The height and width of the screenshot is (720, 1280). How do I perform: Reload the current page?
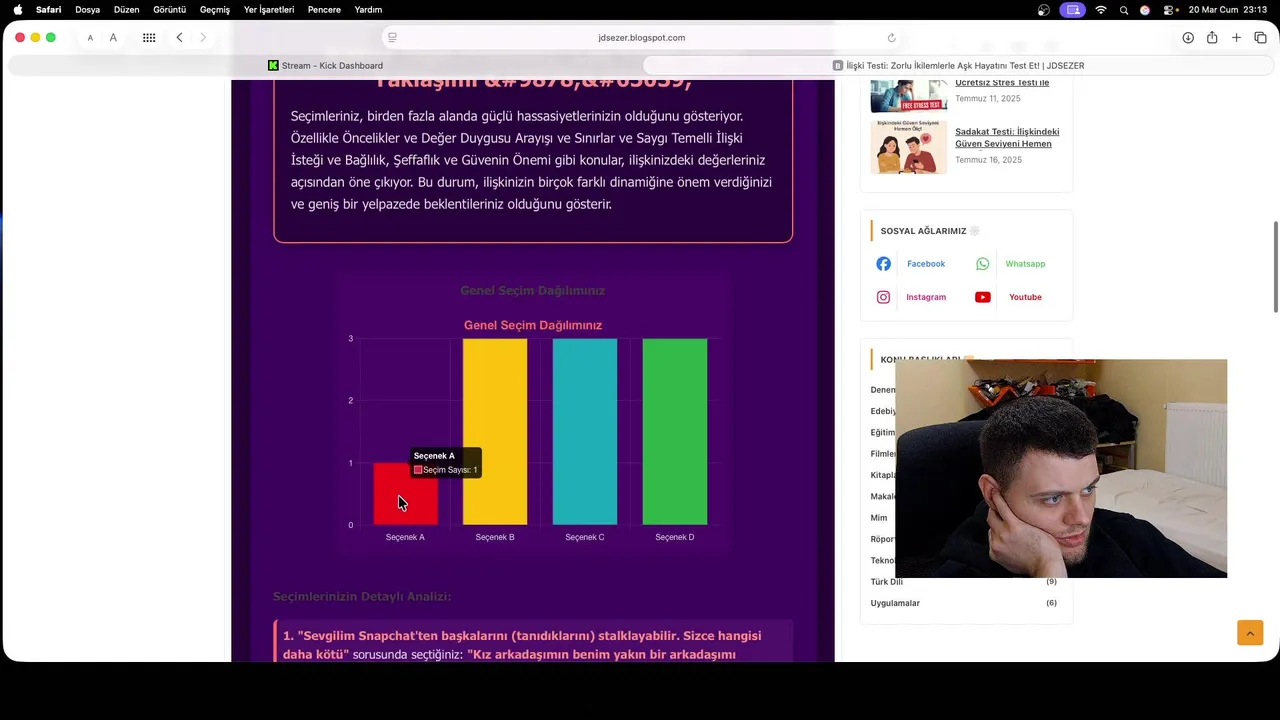point(891,37)
